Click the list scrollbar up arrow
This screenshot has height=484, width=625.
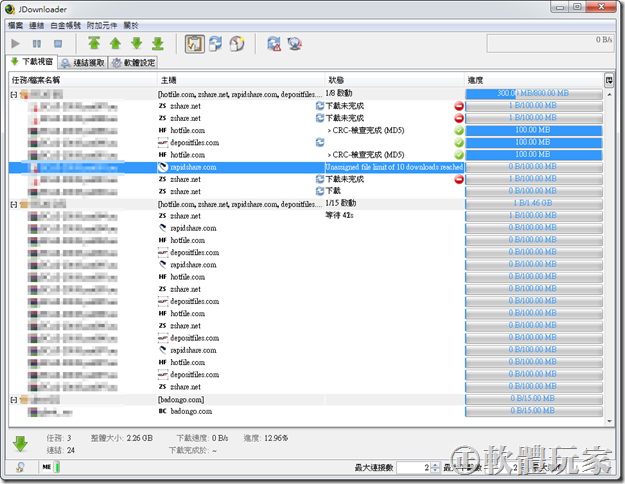click(x=609, y=95)
